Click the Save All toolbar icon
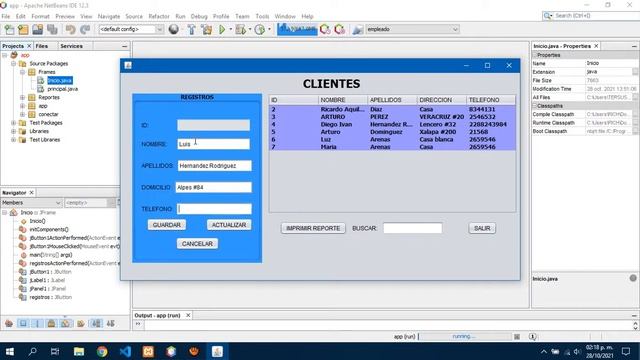The width and height of the screenshot is (640, 360). point(52,29)
